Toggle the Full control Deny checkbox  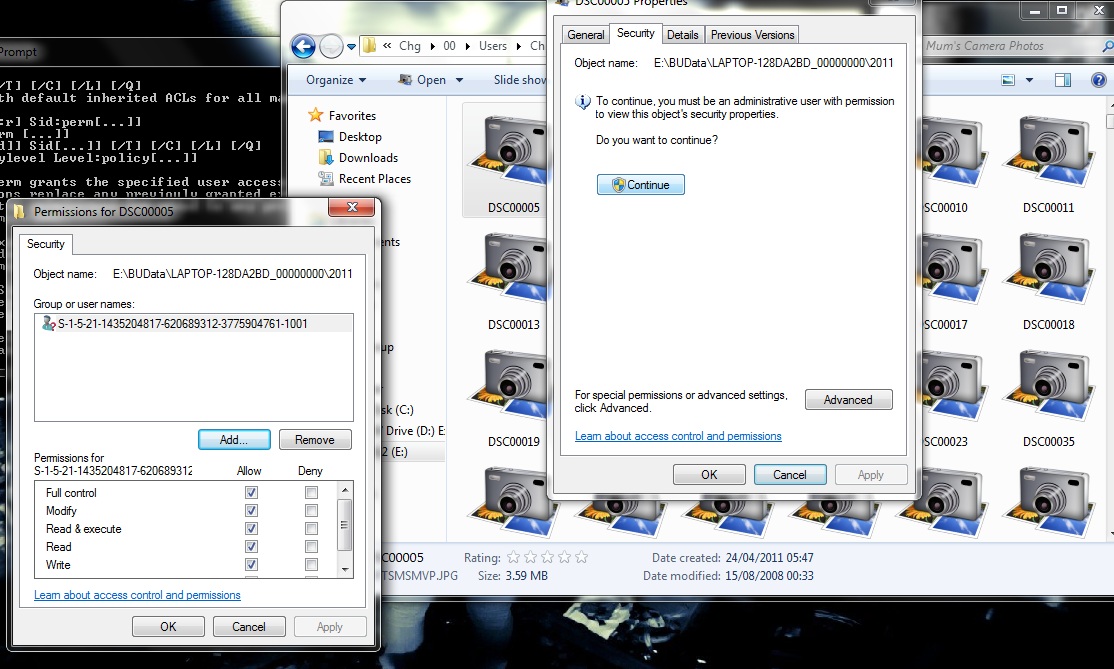[x=310, y=492]
